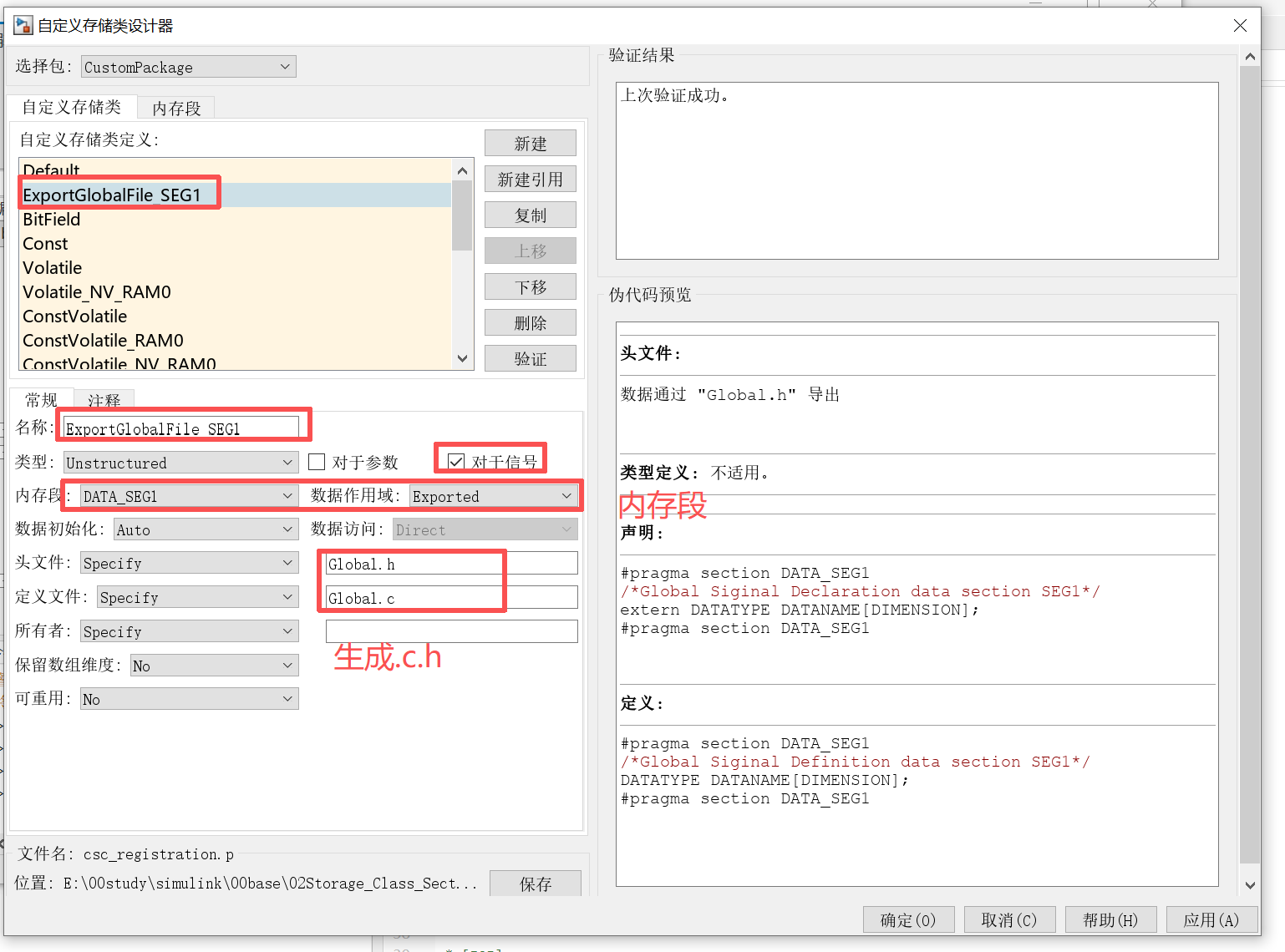
Task: Click the empty 所有者 owner text field
Action: pos(451,631)
